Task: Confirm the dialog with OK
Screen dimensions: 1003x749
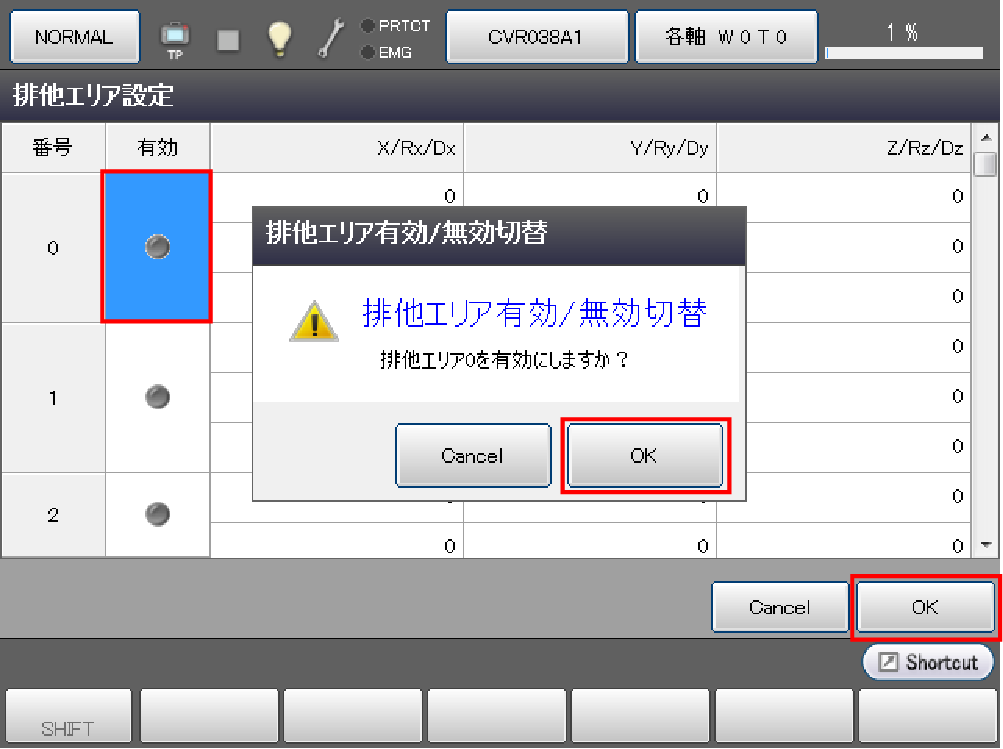Action: (645, 455)
